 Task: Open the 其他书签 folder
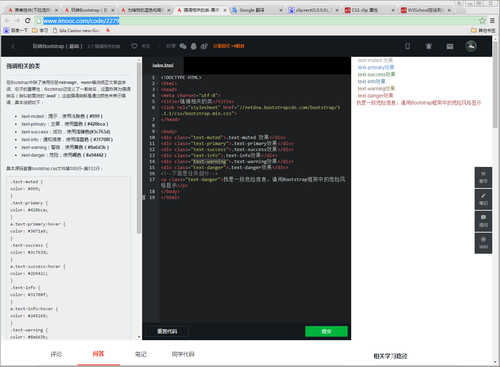483,30
